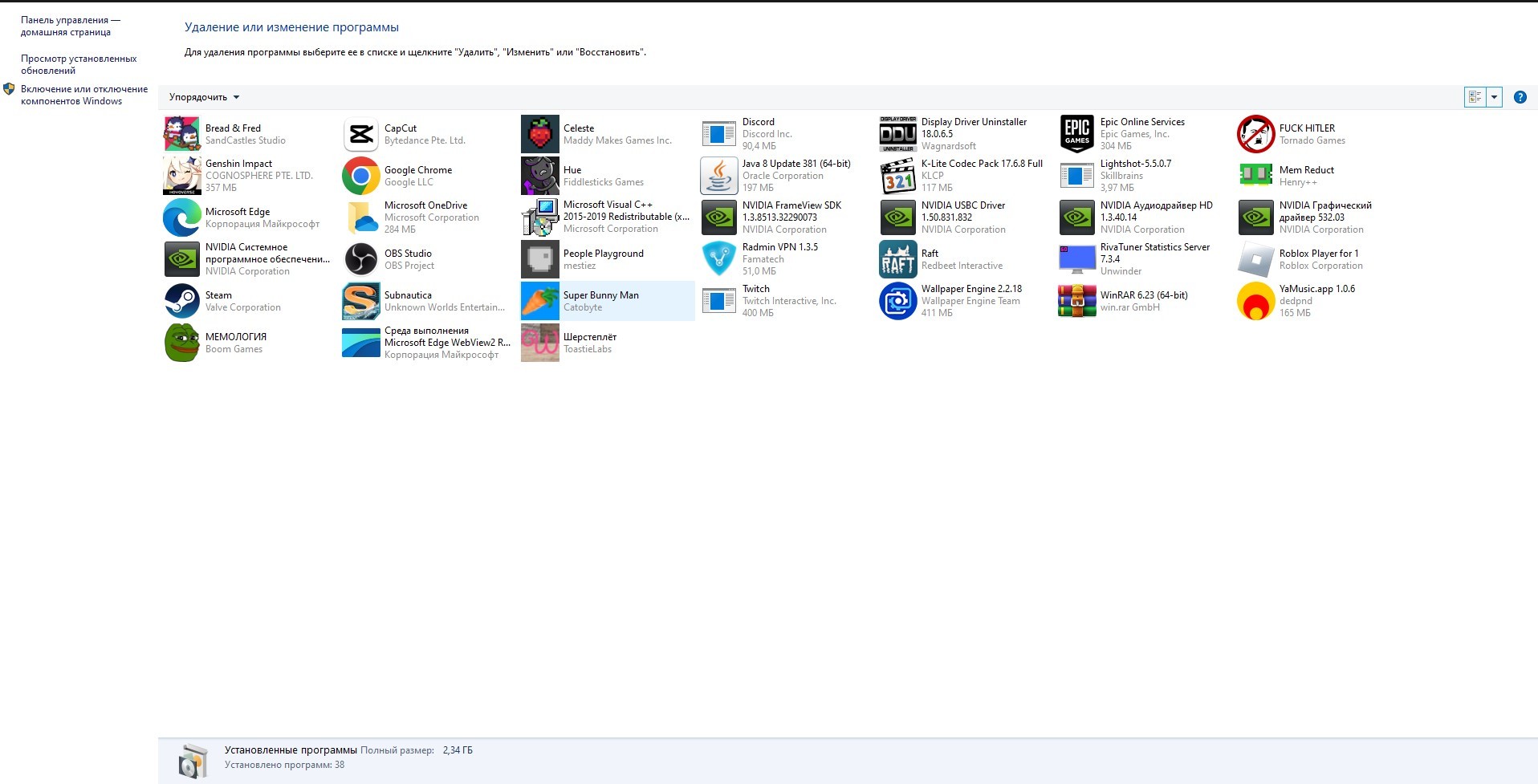Click the Google LLC publisher text
The height and width of the screenshot is (784, 1538).
409,182
